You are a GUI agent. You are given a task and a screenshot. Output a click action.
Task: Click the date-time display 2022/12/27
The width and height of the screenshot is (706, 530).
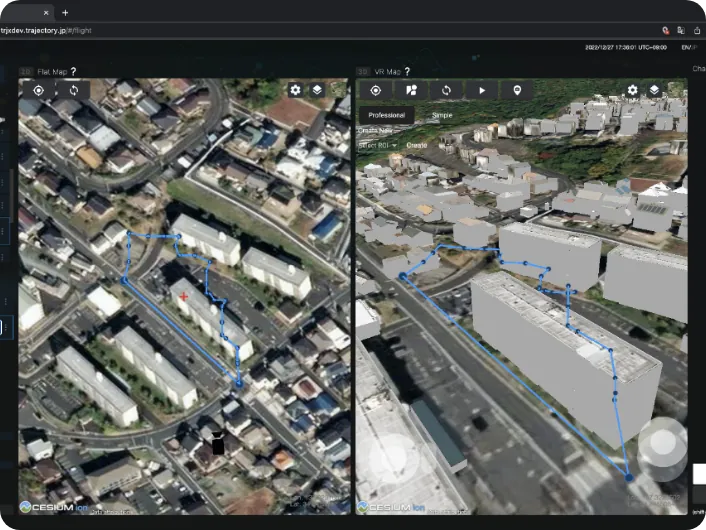tap(626, 47)
